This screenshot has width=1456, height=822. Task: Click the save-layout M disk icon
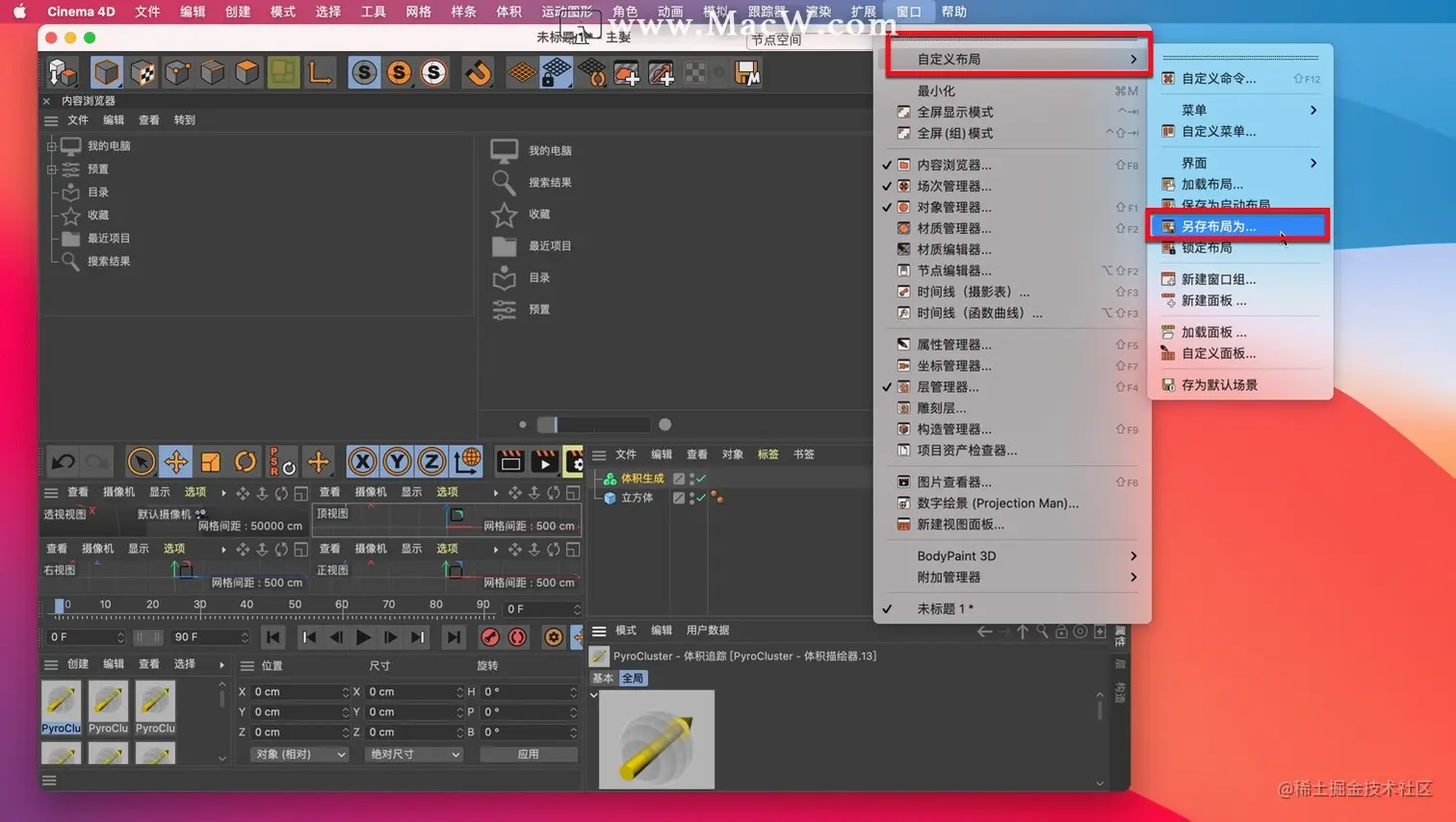tap(747, 72)
